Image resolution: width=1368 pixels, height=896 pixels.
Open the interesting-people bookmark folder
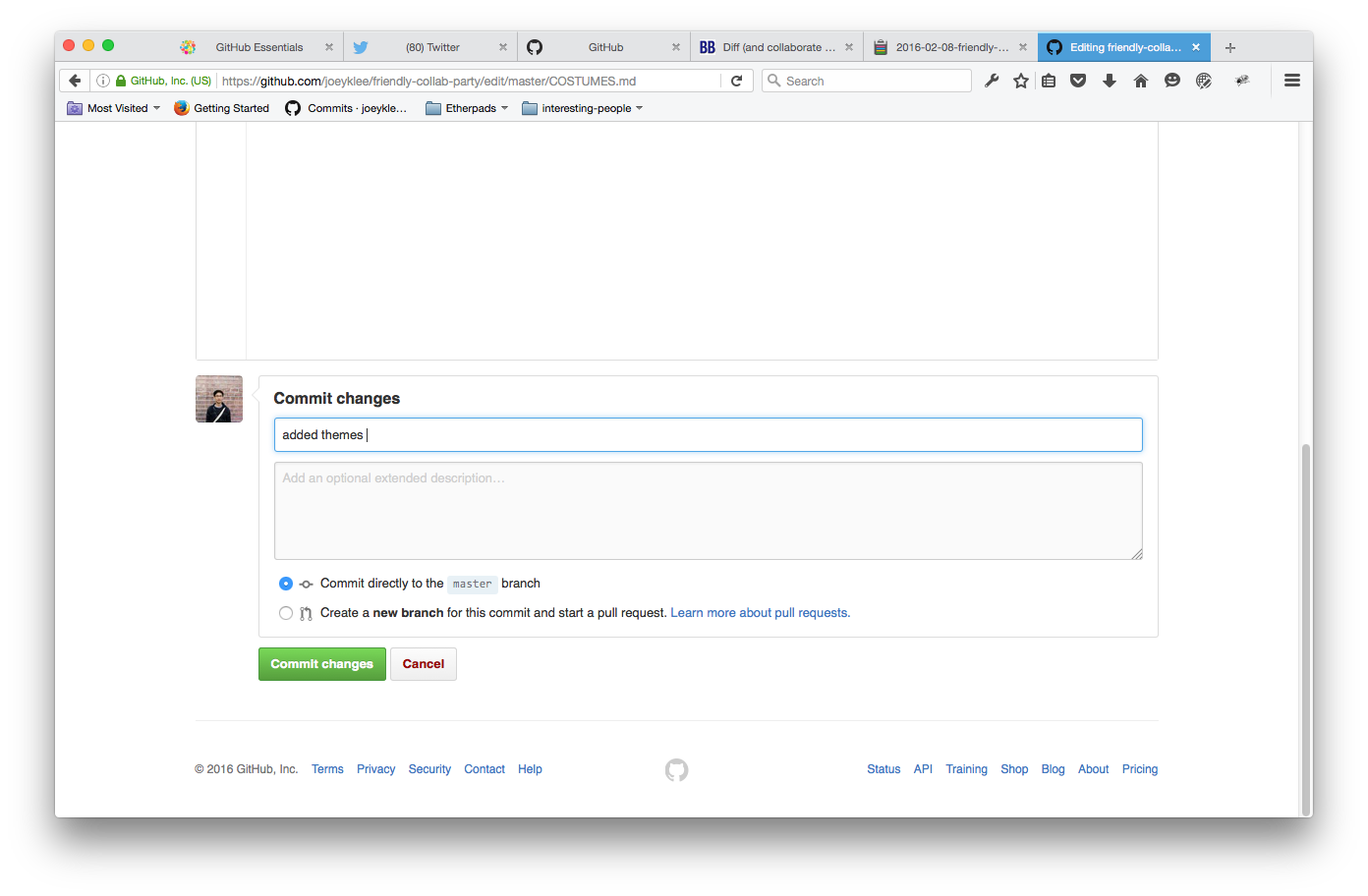(x=583, y=108)
